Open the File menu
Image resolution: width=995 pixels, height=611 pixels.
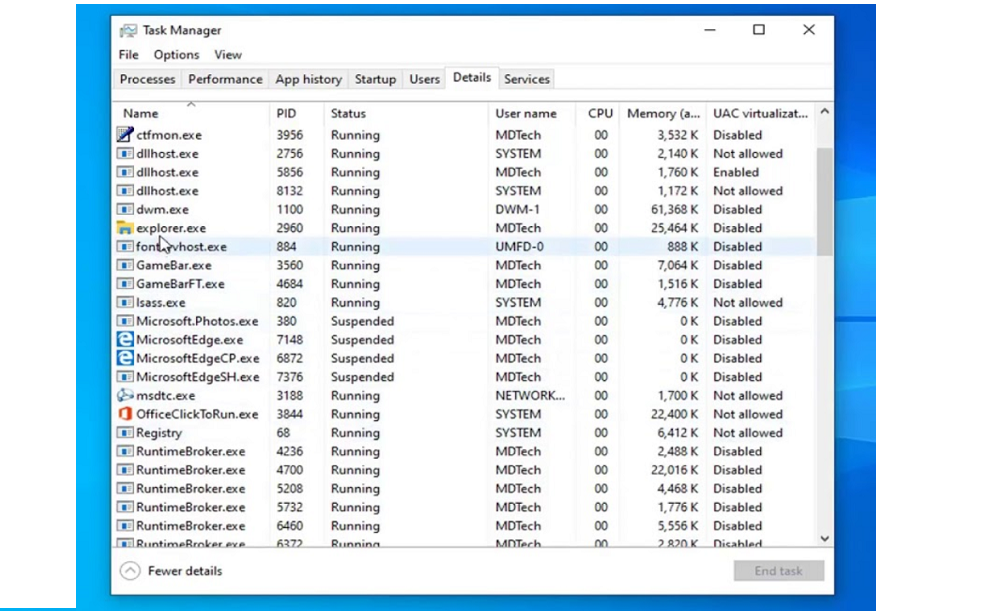point(128,55)
